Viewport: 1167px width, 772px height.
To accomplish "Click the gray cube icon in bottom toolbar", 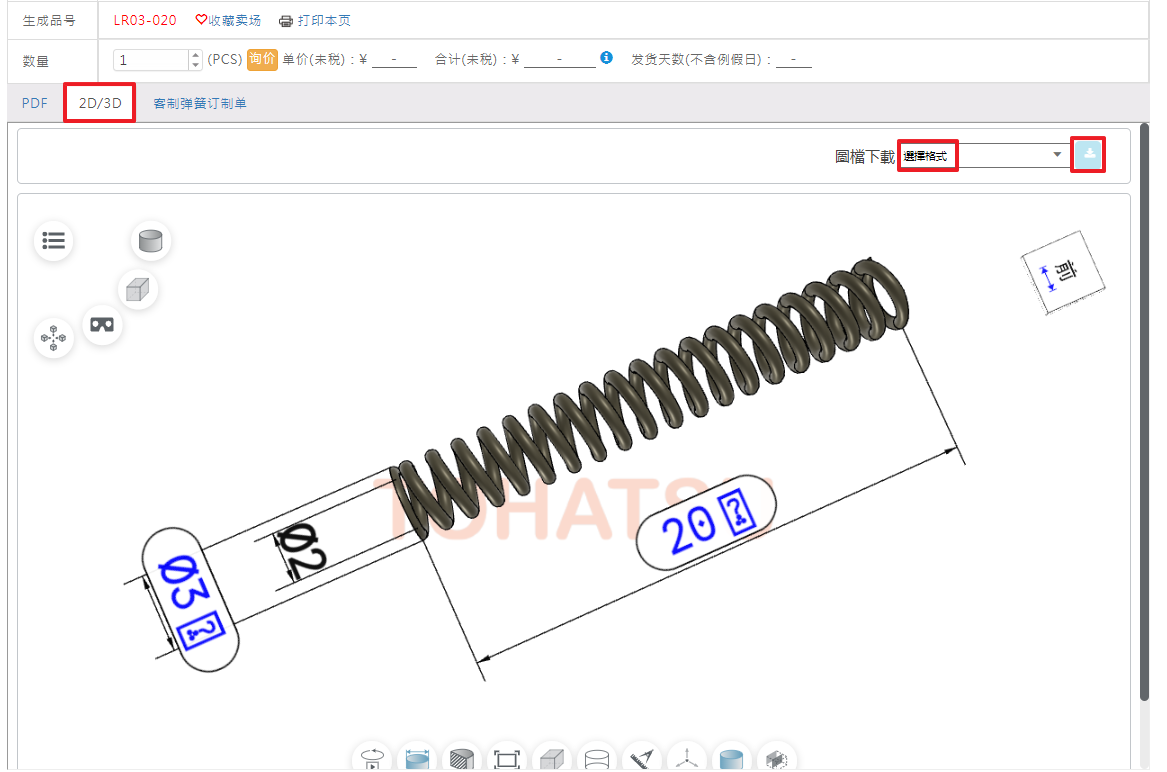I will click(x=551, y=759).
